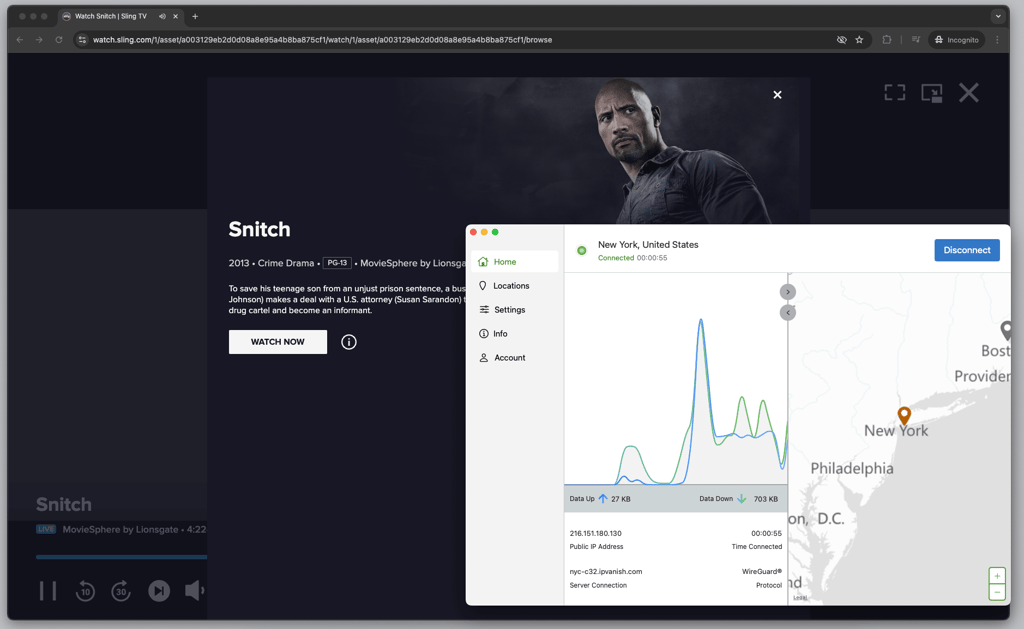Click New York, United States location title
1024x629 pixels.
[648, 244]
